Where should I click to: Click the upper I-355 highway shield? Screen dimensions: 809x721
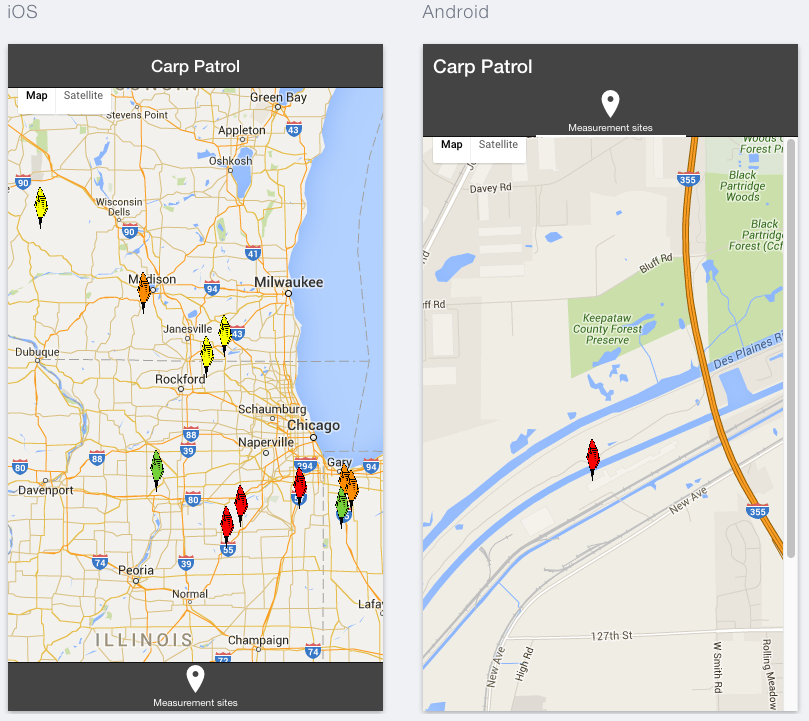click(688, 179)
